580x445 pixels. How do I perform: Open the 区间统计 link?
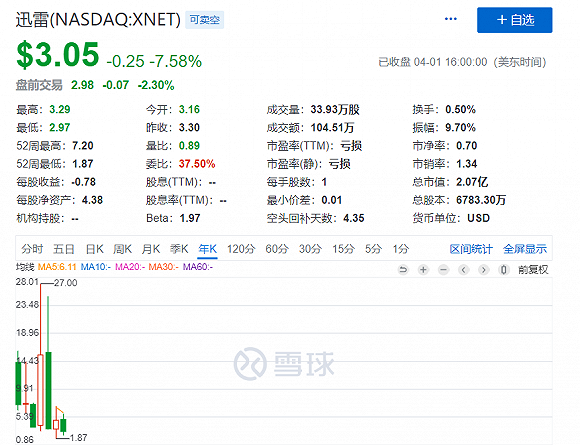[x=471, y=249]
